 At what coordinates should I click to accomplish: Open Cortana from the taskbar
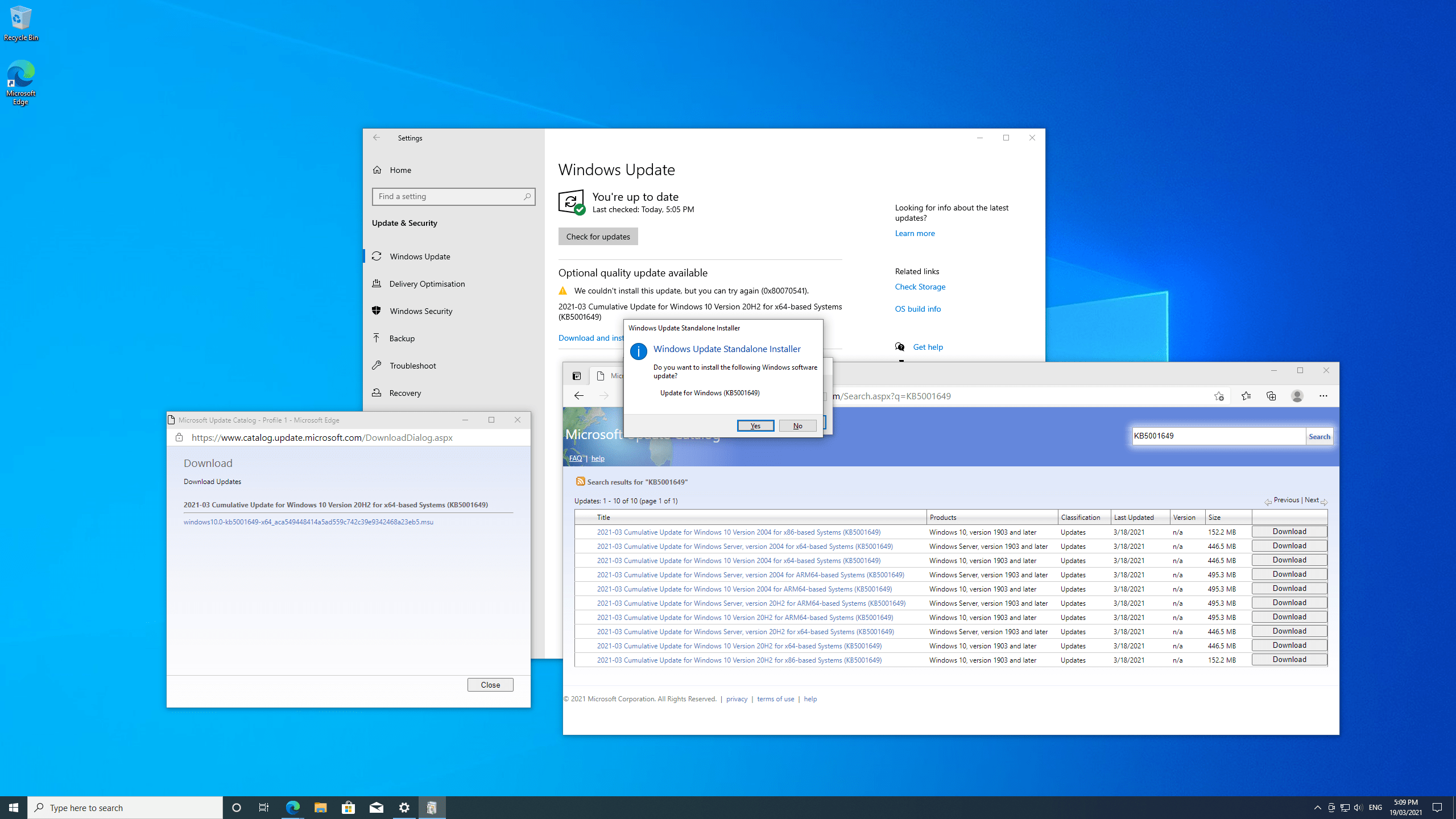[237, 808]
